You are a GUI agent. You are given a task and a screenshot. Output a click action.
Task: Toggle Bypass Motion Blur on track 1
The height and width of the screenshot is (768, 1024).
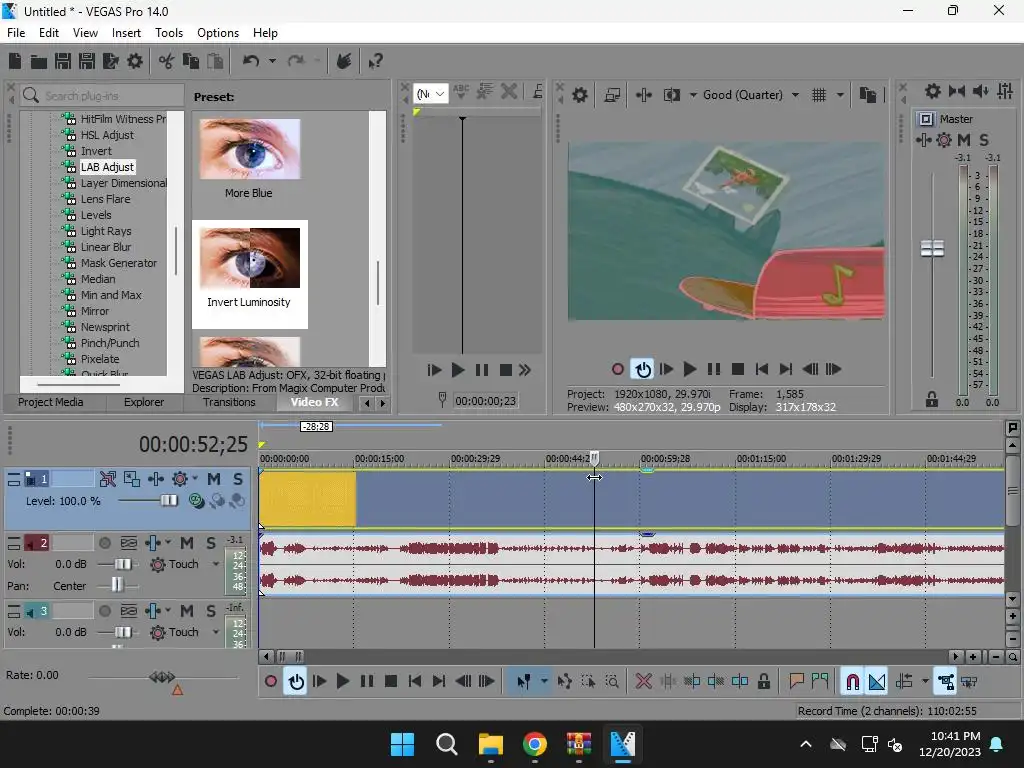pyautogui.click(x=108, y=479)
